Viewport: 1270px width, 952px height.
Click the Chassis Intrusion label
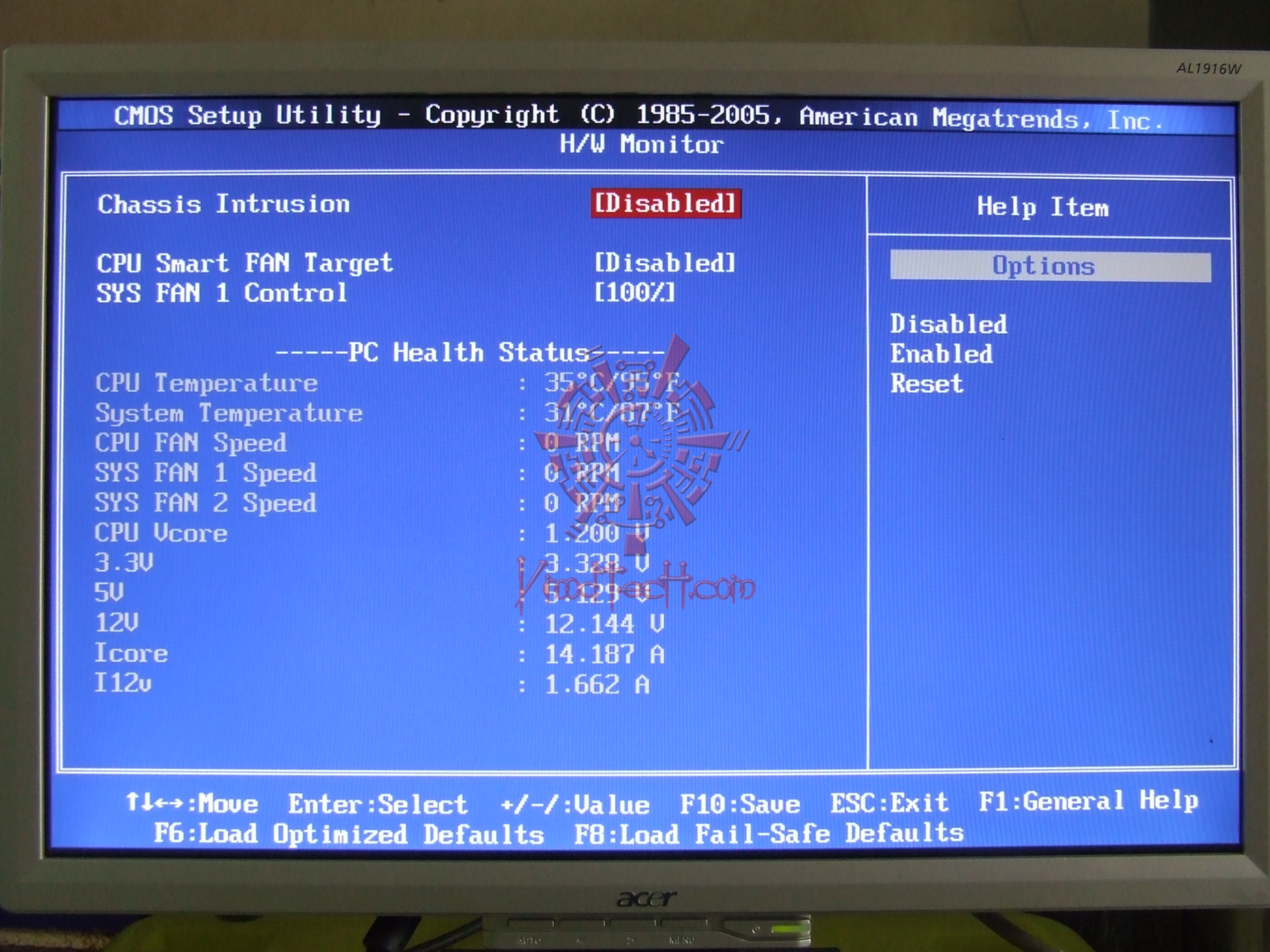223,204
